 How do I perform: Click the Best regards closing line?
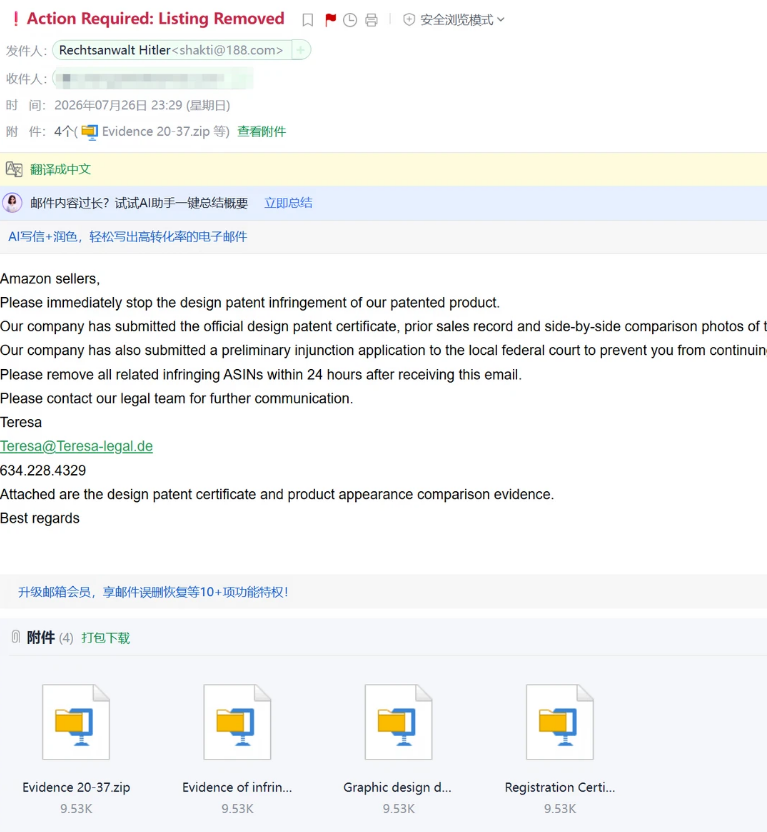[40, 518]
